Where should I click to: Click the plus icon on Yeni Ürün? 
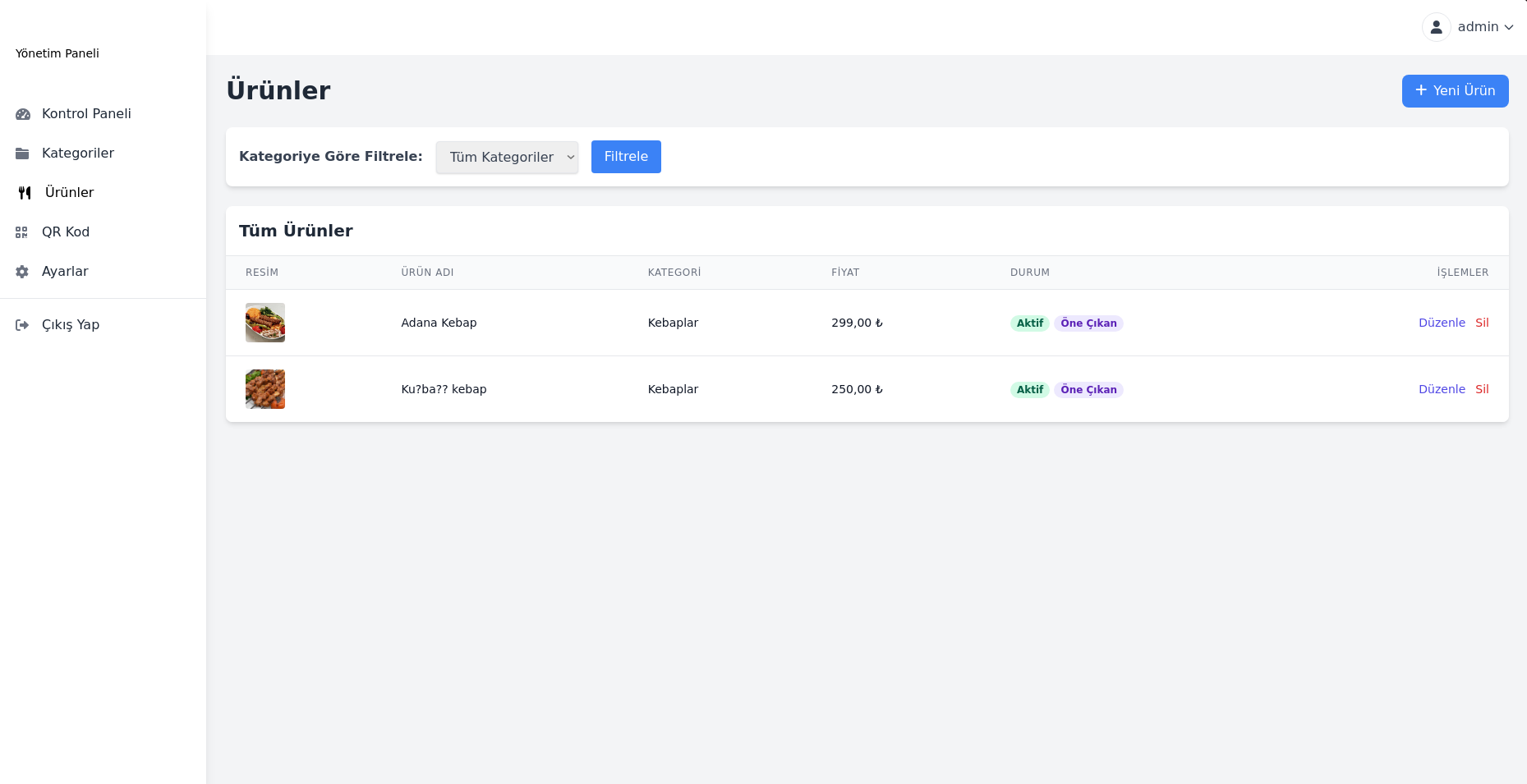point(1421,90)
